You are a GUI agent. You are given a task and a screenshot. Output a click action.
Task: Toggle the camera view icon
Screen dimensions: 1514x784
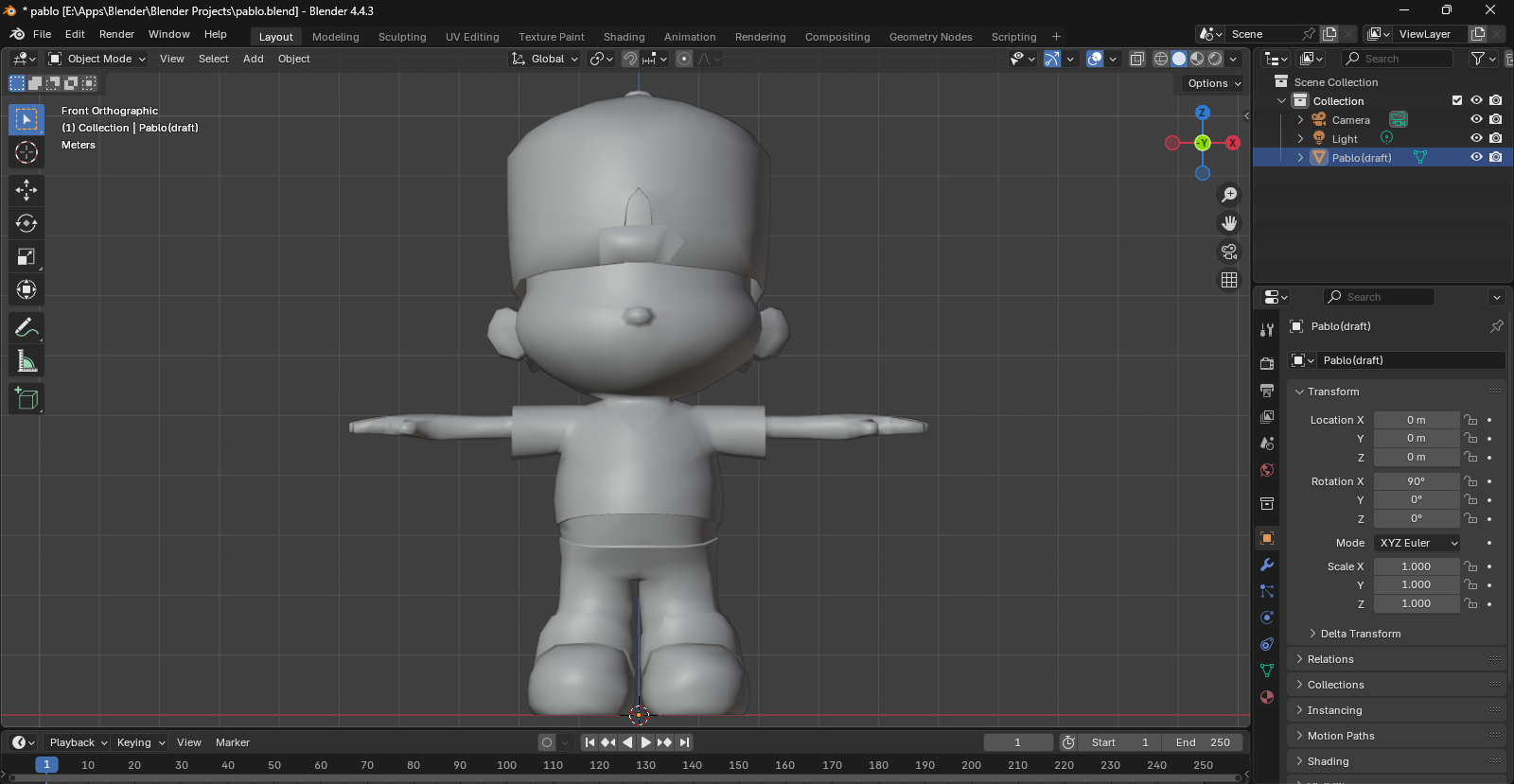pyautogui.click(x=1229, y=252)
